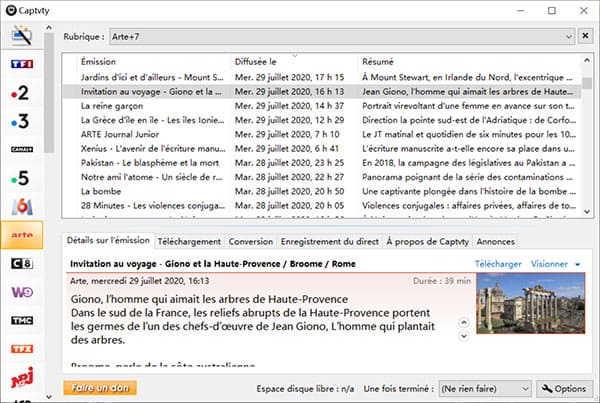
Task: Select the France 5 channel icon
Action: pos(20,178)
